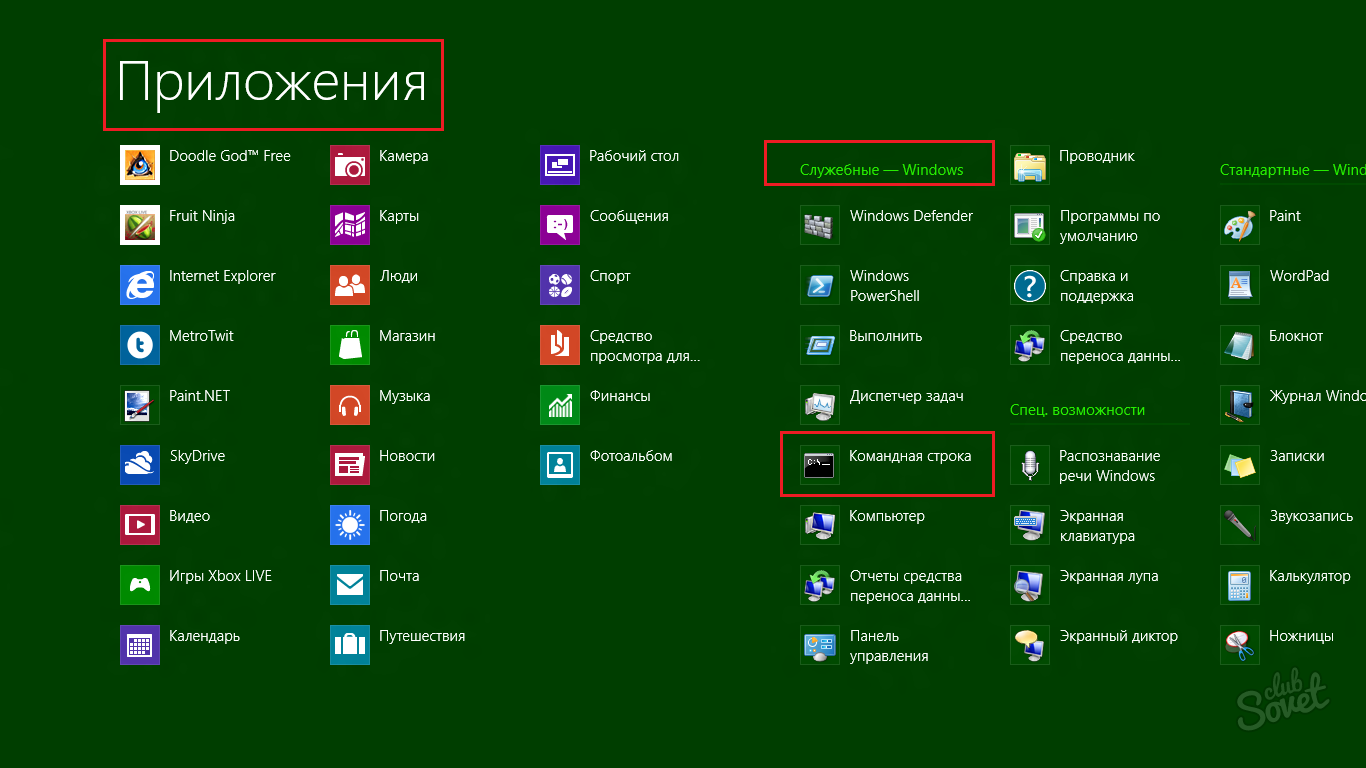Open Диспетчер задач
This screenshot has height=768, width=1366.
pyautogui.click(x=906, y=396)
